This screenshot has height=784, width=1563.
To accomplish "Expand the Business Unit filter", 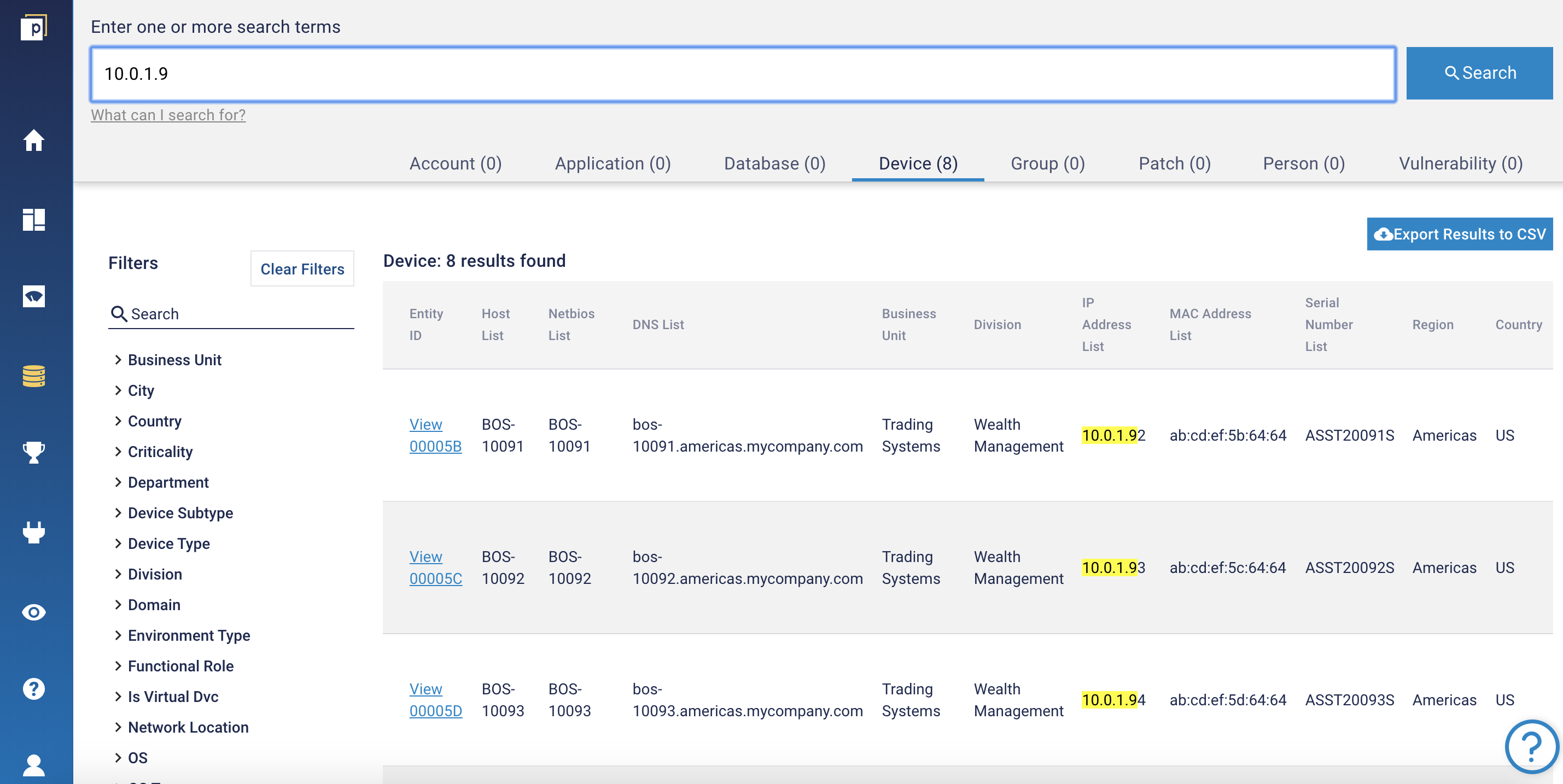I will click(x=167, y=360).
